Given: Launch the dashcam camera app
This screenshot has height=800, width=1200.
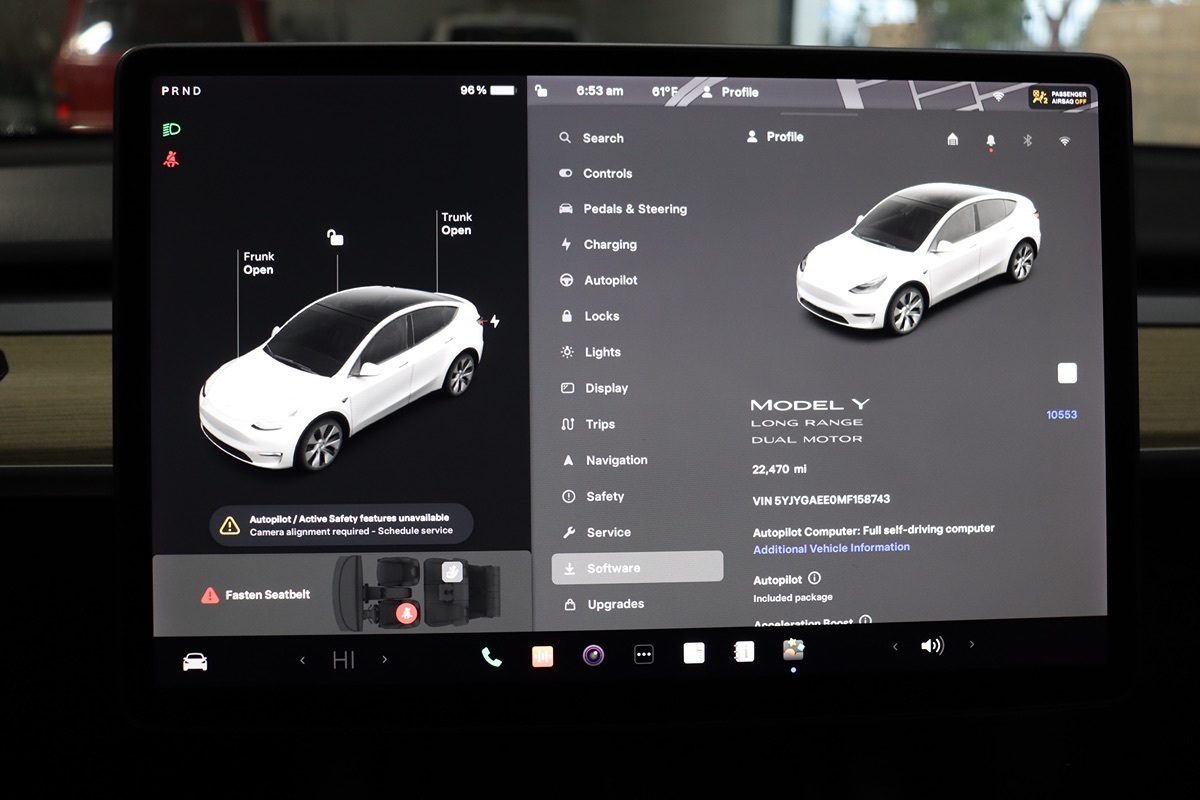Looking at the screenshot, I should [593, 655].
